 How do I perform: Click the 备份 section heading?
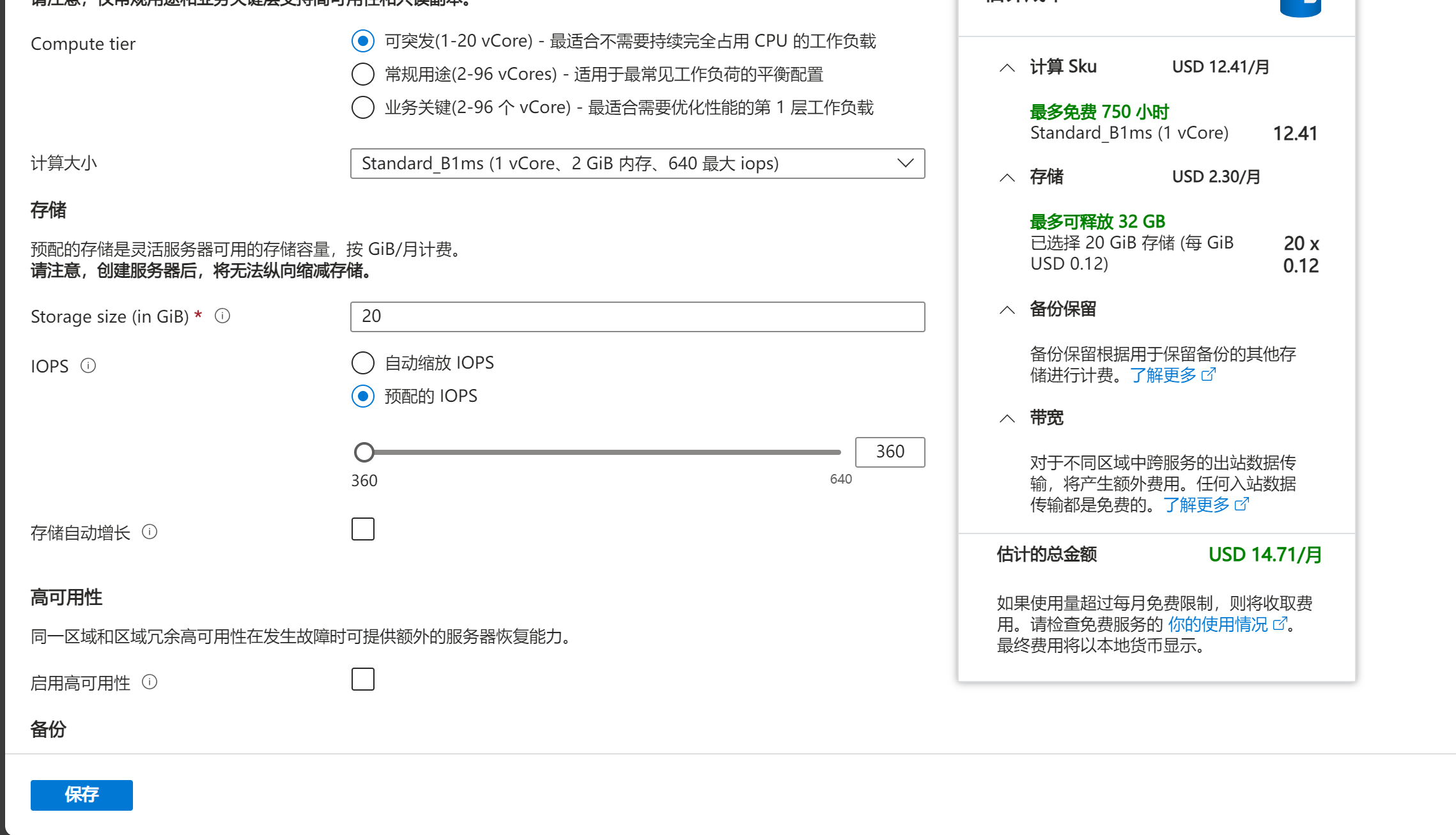click(x=49, y=730)
